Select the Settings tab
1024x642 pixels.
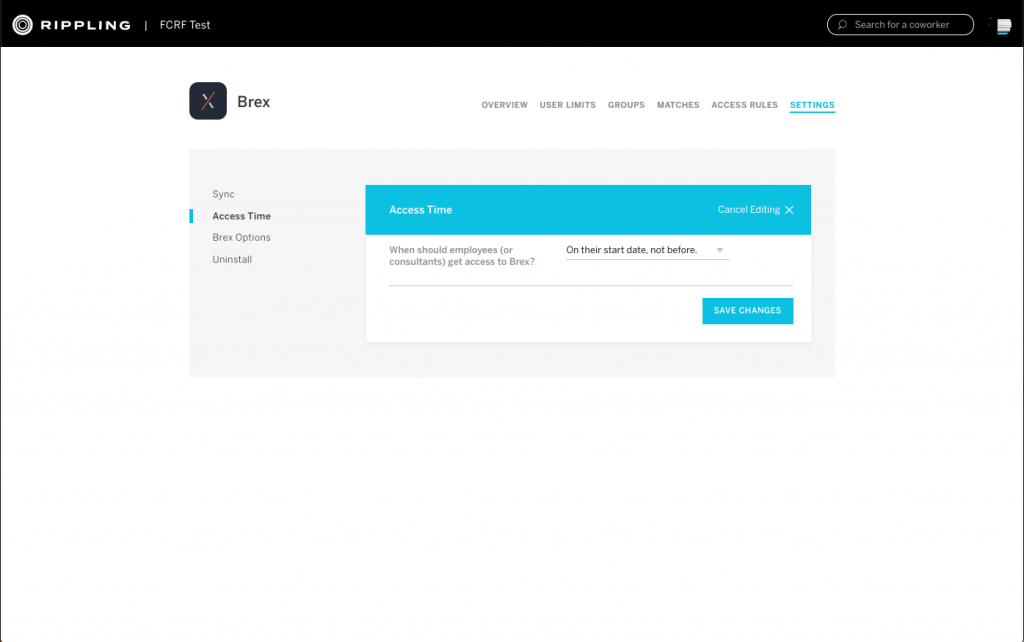click(812, 105)
